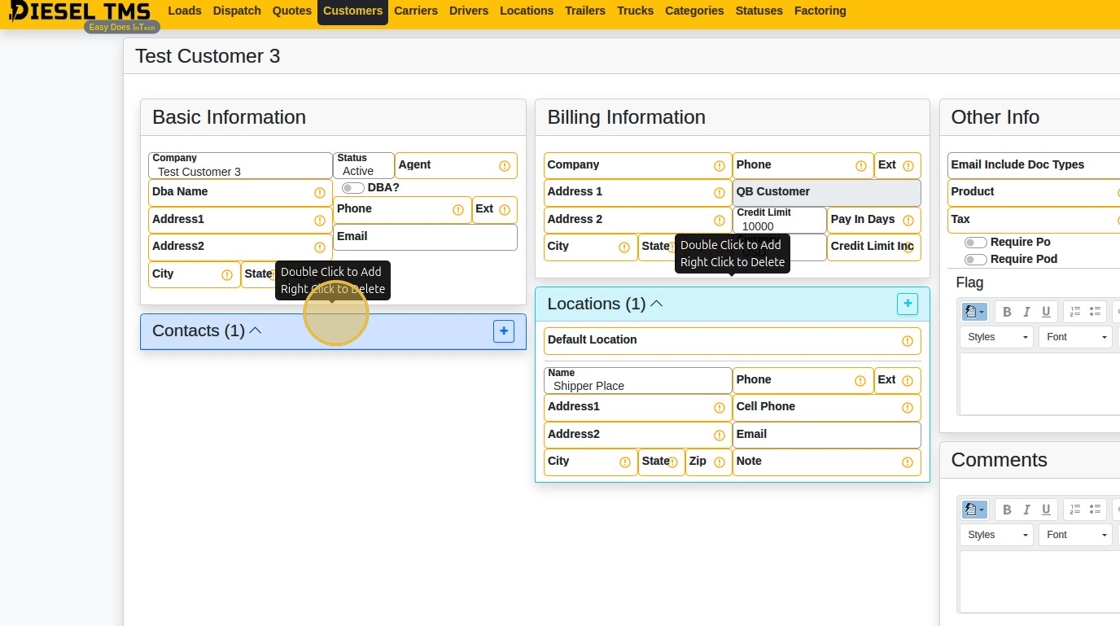Image resolution: width=1120 pixels, height=626 pixels.
Task: Click Underline in the Comments editor toolbar
Action: click(x=1046, y=510)
